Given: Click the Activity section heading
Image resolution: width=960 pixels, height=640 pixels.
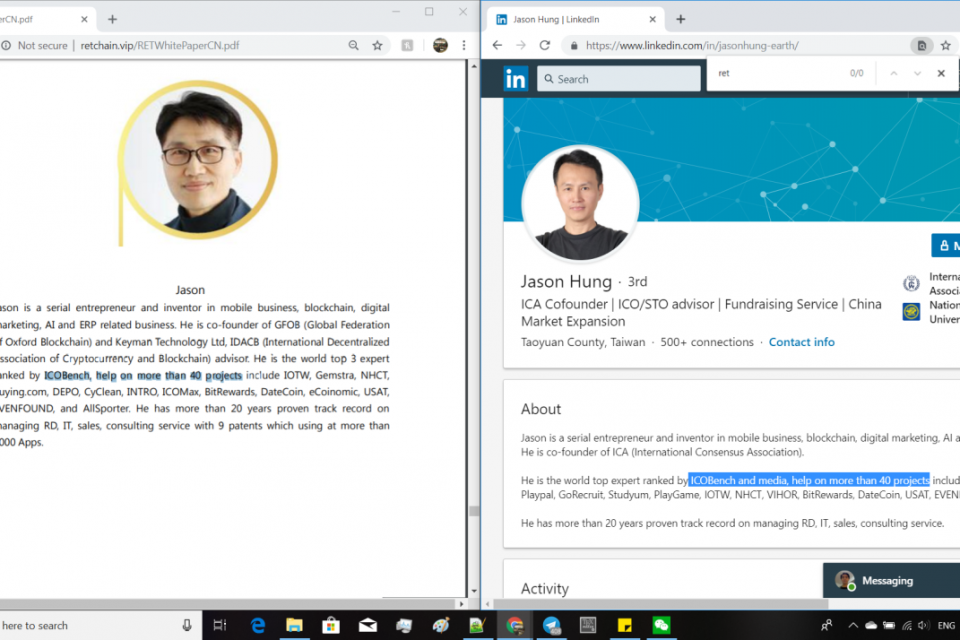Looking at the screenshot, I should (545, 589).
